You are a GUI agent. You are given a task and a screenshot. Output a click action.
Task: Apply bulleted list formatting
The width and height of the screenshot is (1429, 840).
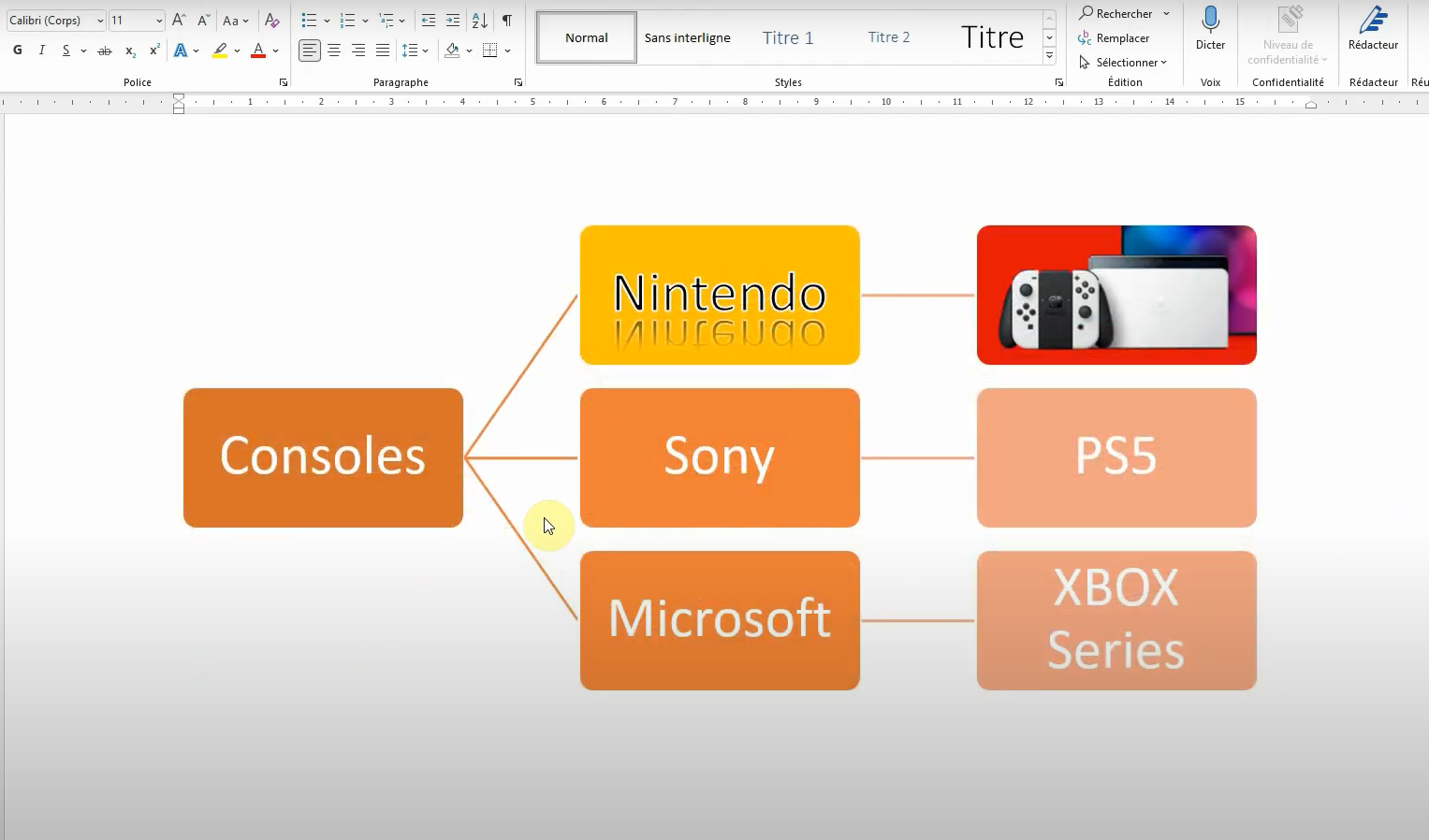pyautogui.click(x=309, y=20)
